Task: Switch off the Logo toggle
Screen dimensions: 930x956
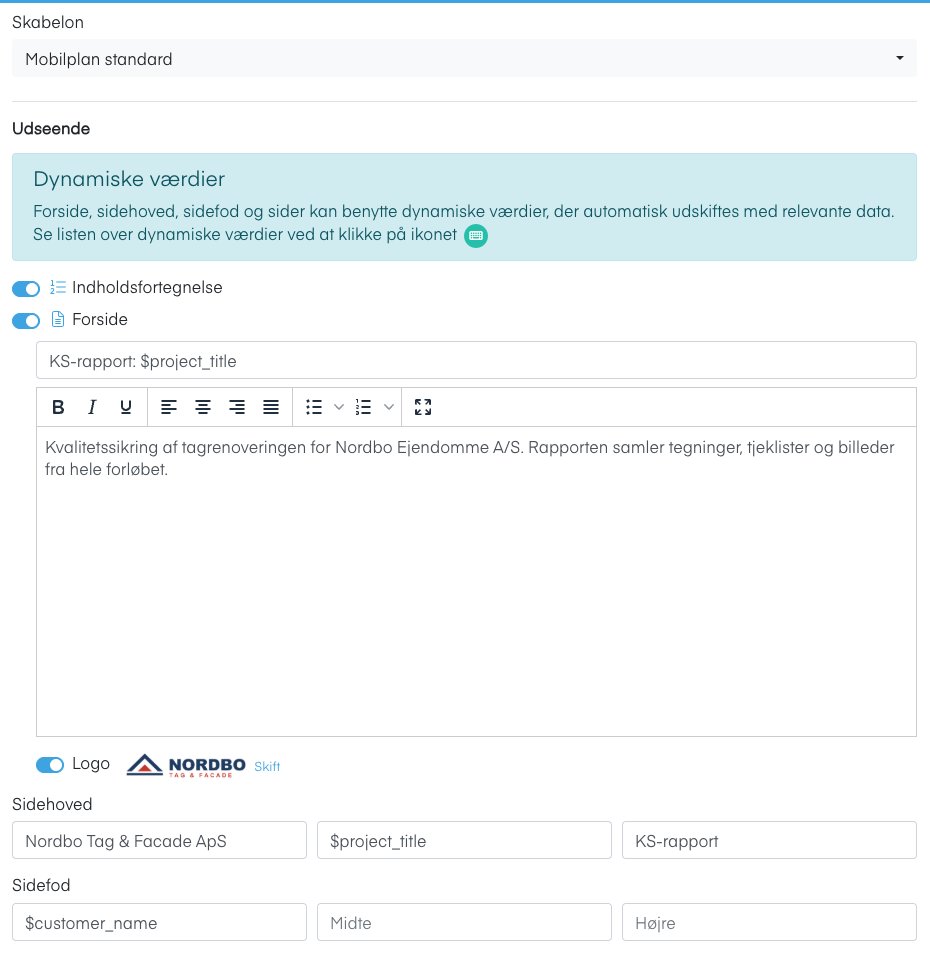Action: (x=50, y=765)
